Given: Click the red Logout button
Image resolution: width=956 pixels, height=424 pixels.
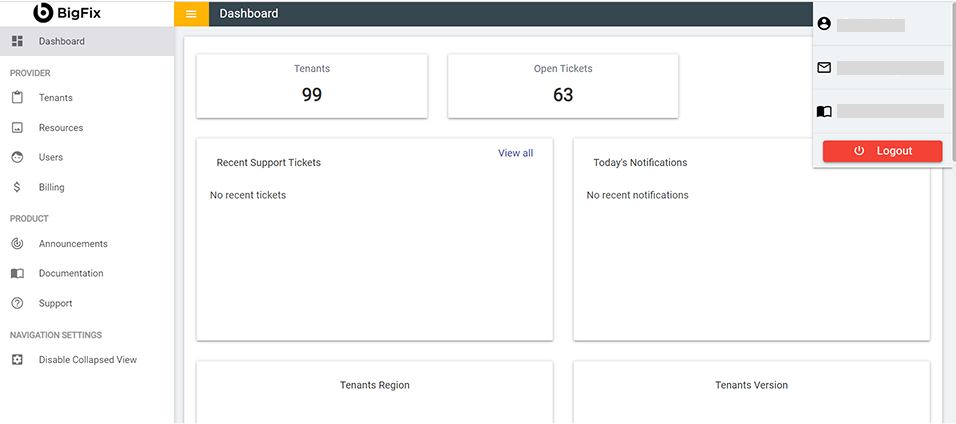Looking at the screenshot, I should click(882, 151).
